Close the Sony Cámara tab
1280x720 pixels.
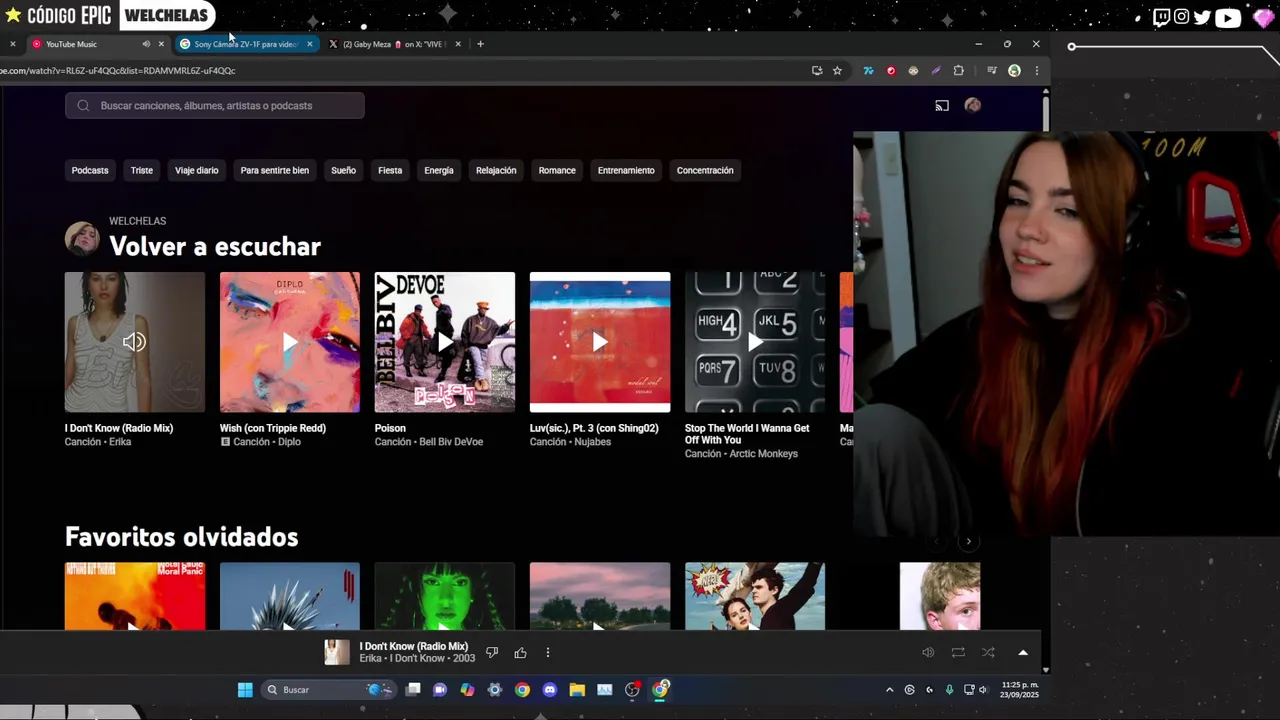[x=309, y=44]
